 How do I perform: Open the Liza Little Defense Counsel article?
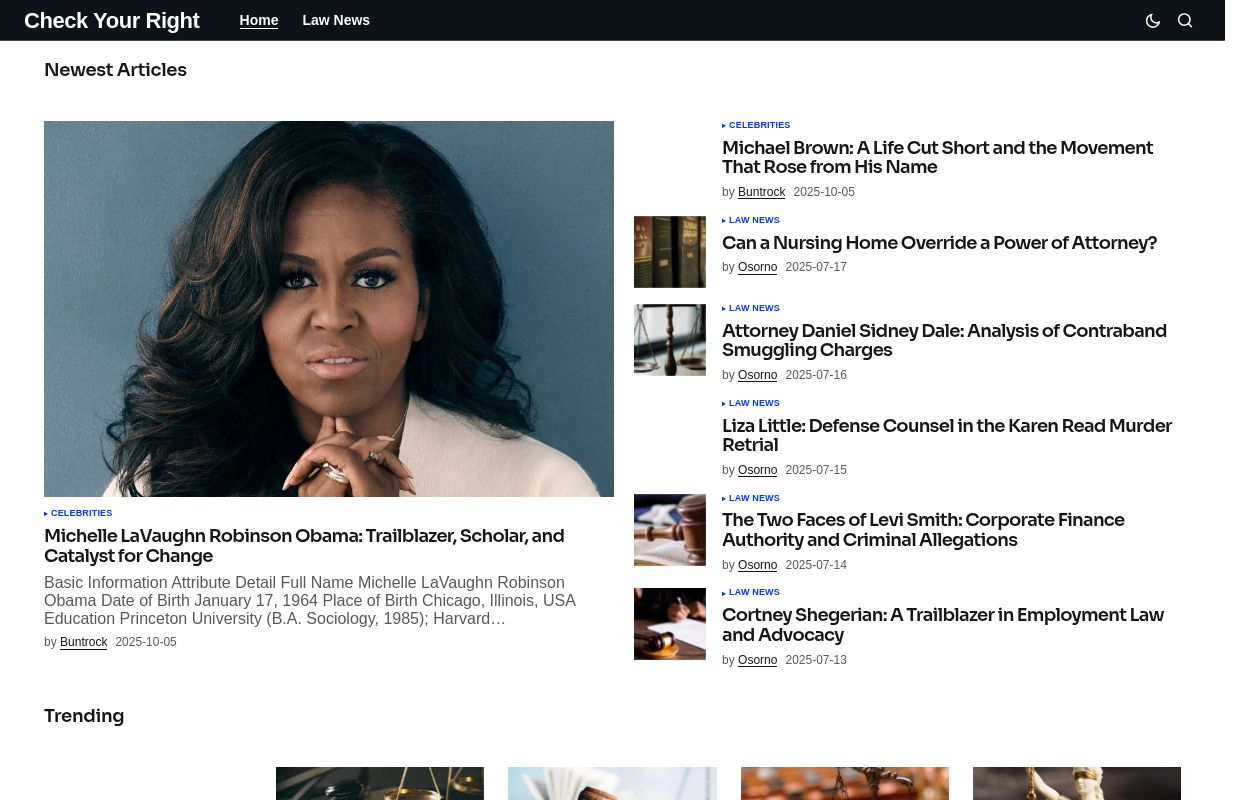[x=946, y=436]
